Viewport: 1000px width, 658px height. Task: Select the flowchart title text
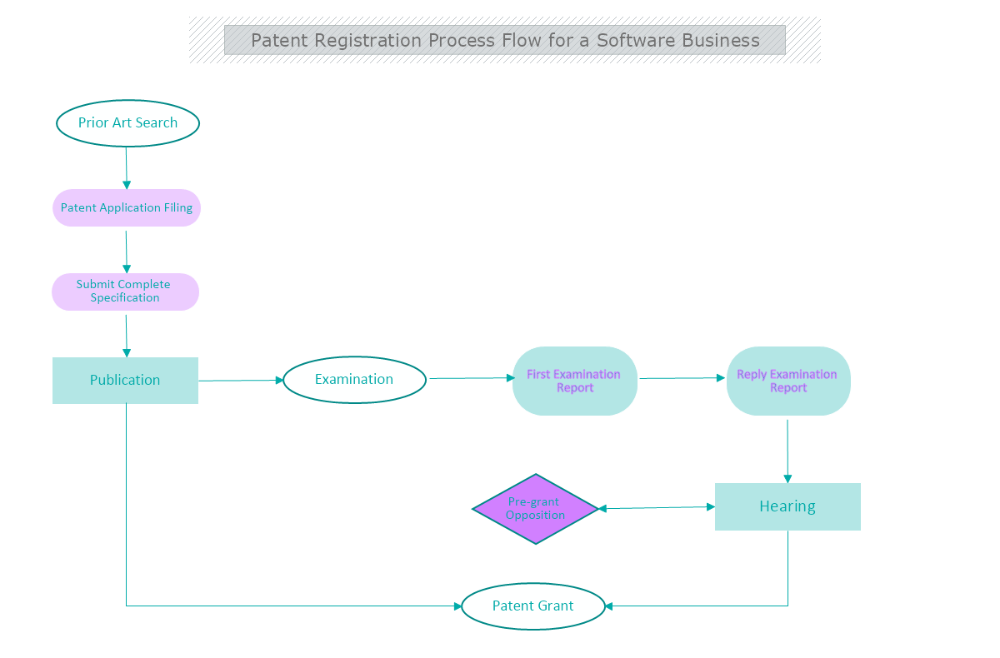pos(505,40)
